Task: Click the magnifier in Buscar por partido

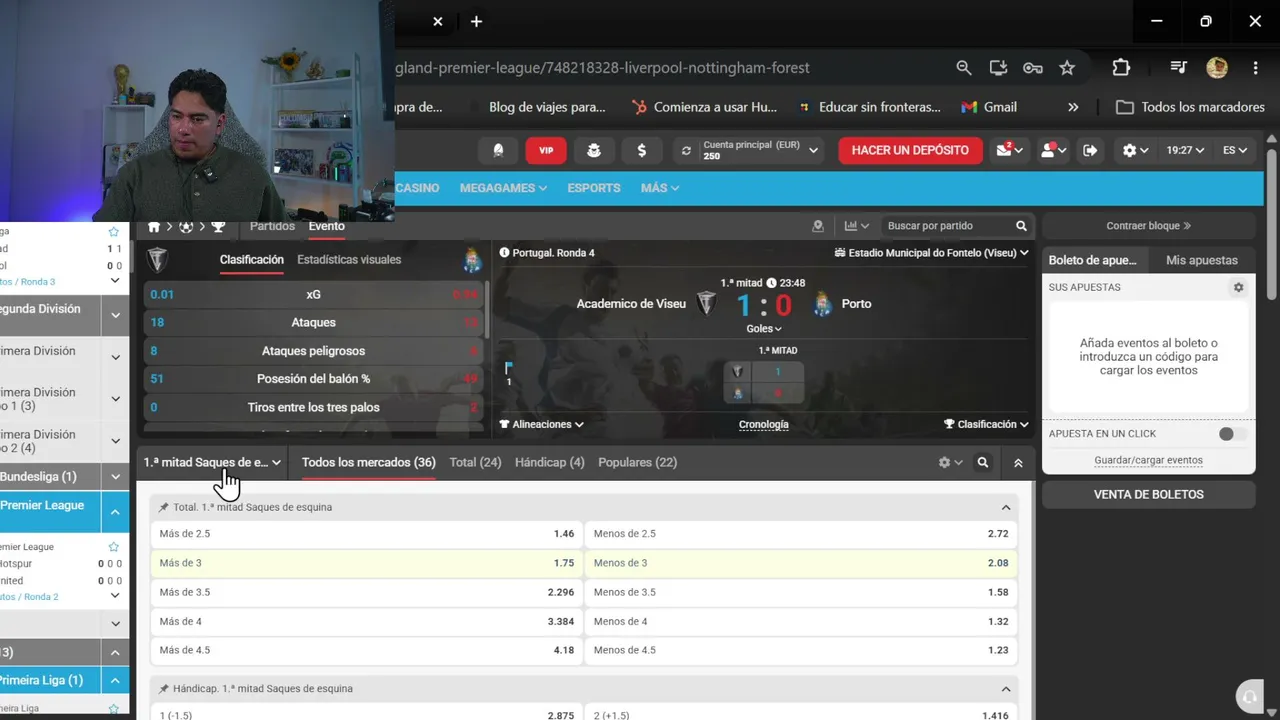Action: coord(1021,226)
